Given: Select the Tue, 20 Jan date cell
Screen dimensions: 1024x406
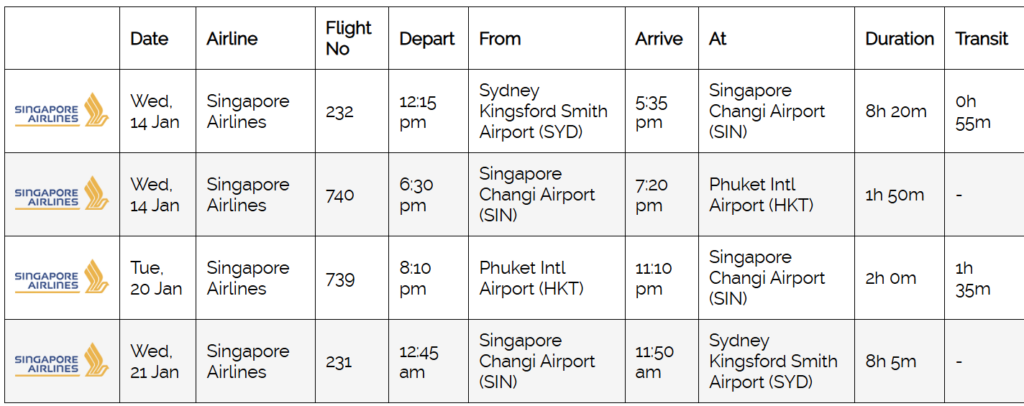Looking at the screenshot, I should pyautogui.click(x=155, y=278).
